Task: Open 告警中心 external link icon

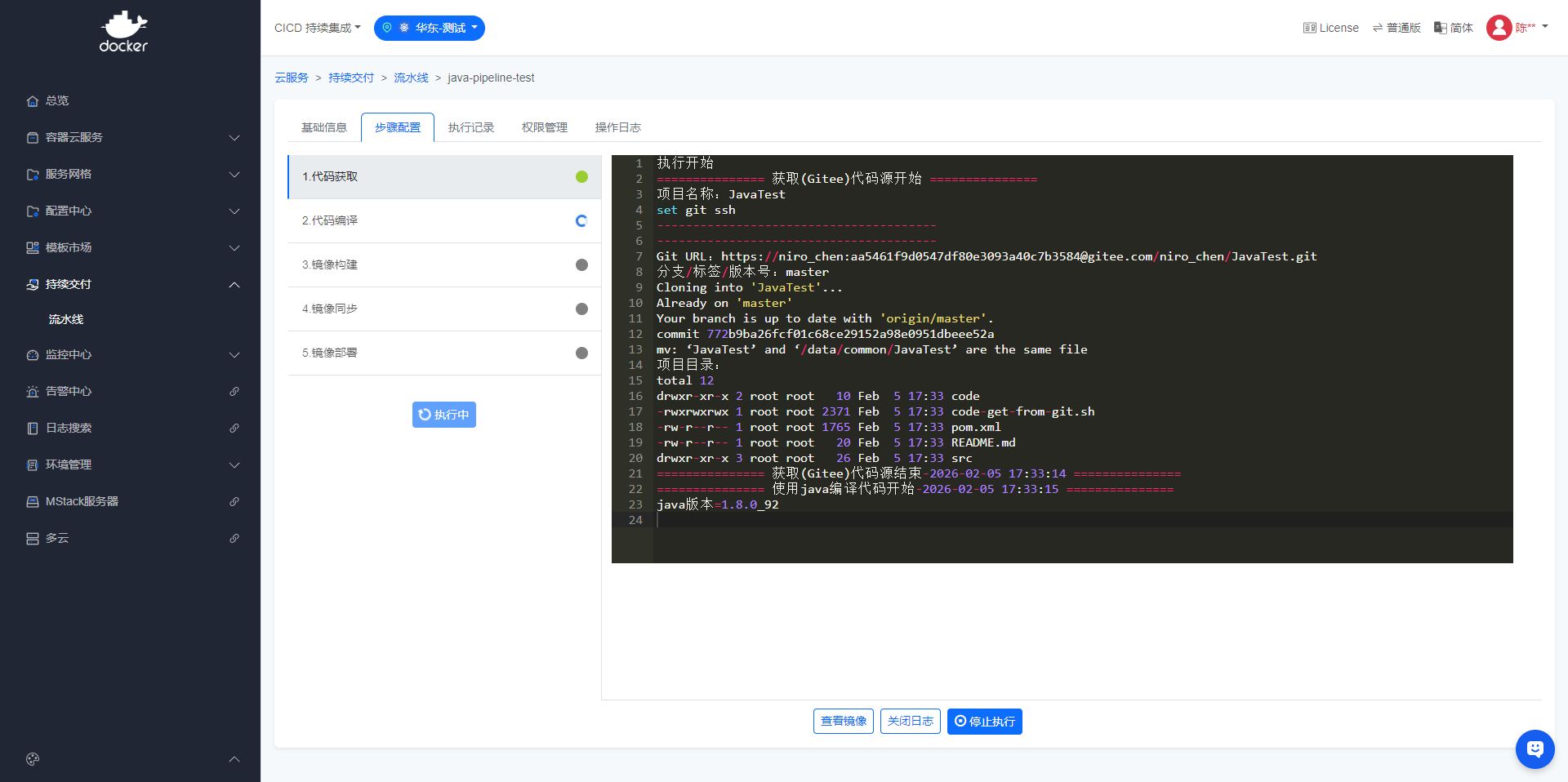Action: point(234,392)
